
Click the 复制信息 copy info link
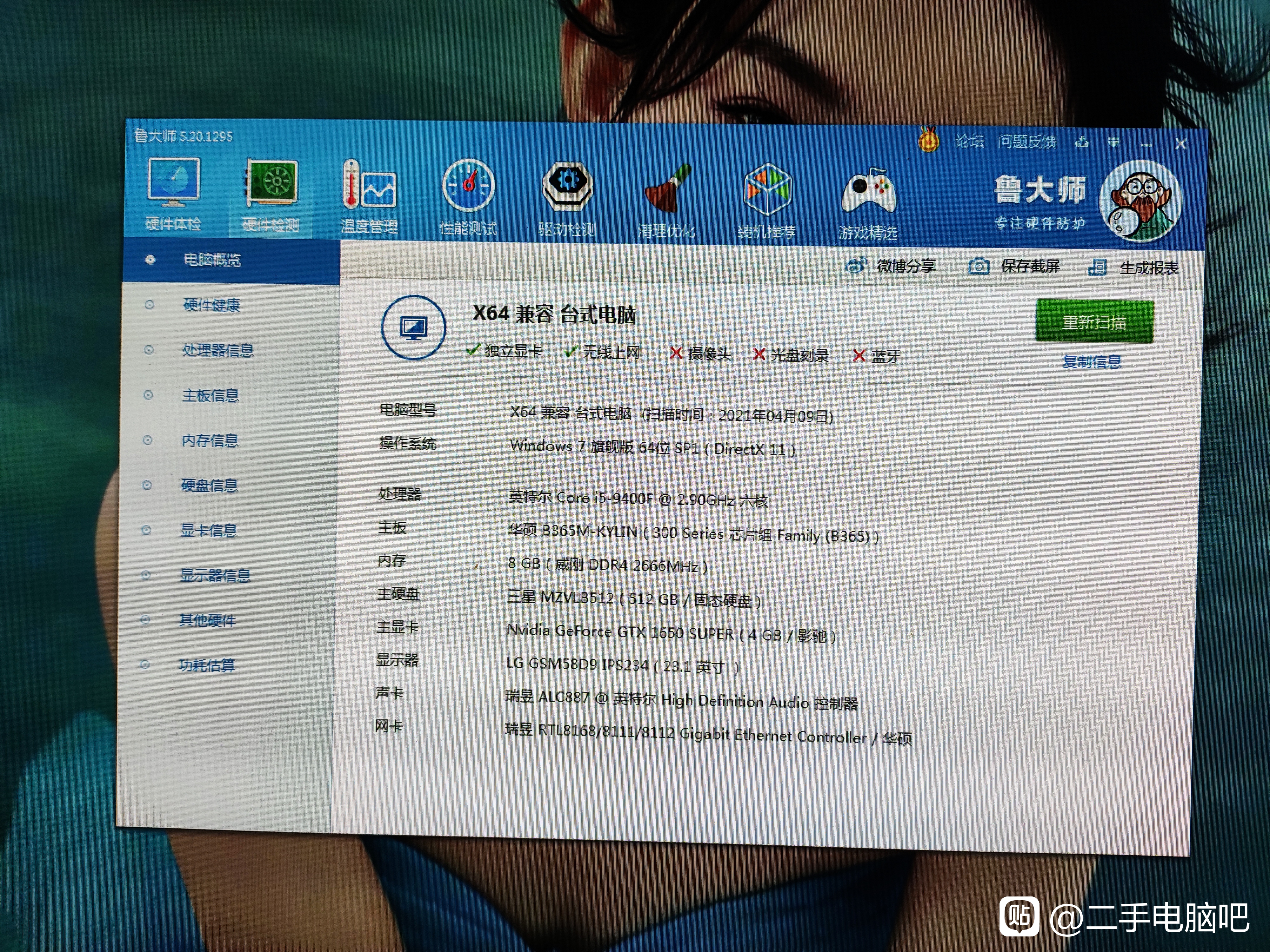pyautogui.click(x=1092, y=362)
